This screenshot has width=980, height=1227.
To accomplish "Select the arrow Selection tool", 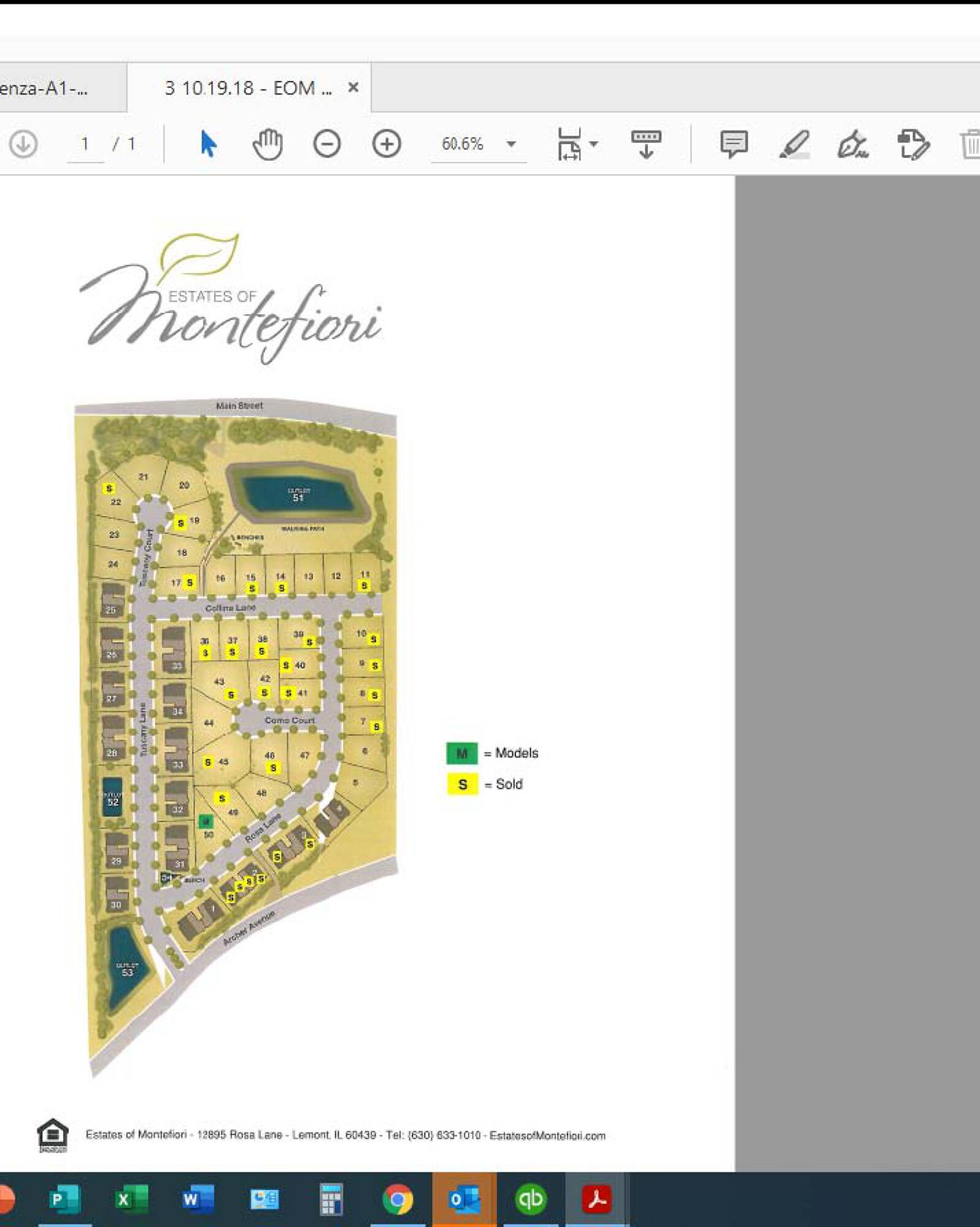I will [x=208, y=144].
